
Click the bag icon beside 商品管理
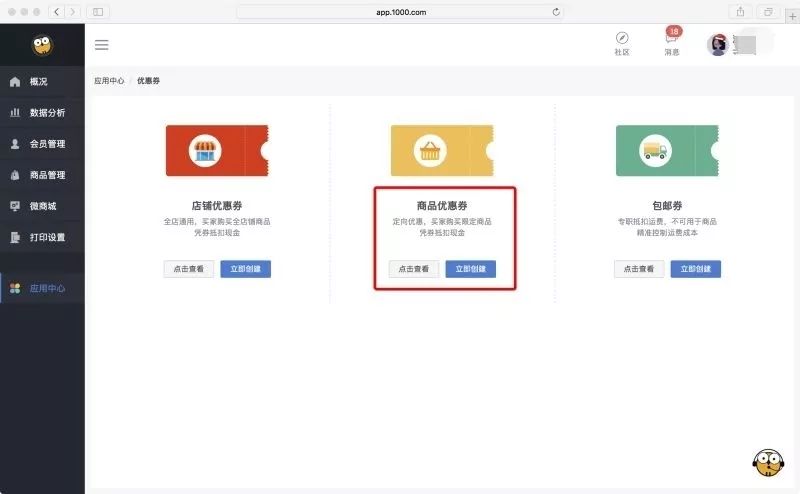point(15,175)
